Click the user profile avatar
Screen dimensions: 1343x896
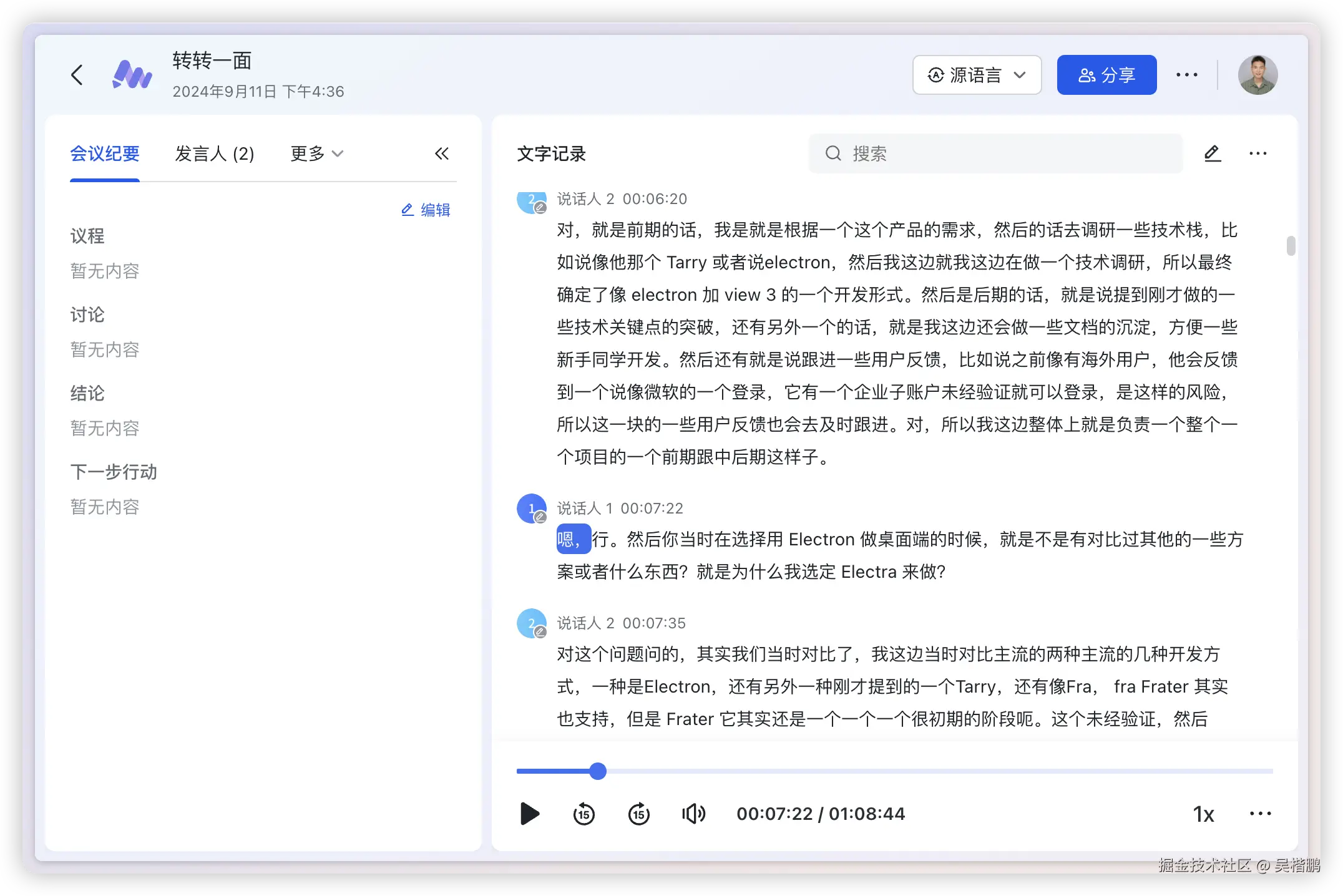[1258, 75]
